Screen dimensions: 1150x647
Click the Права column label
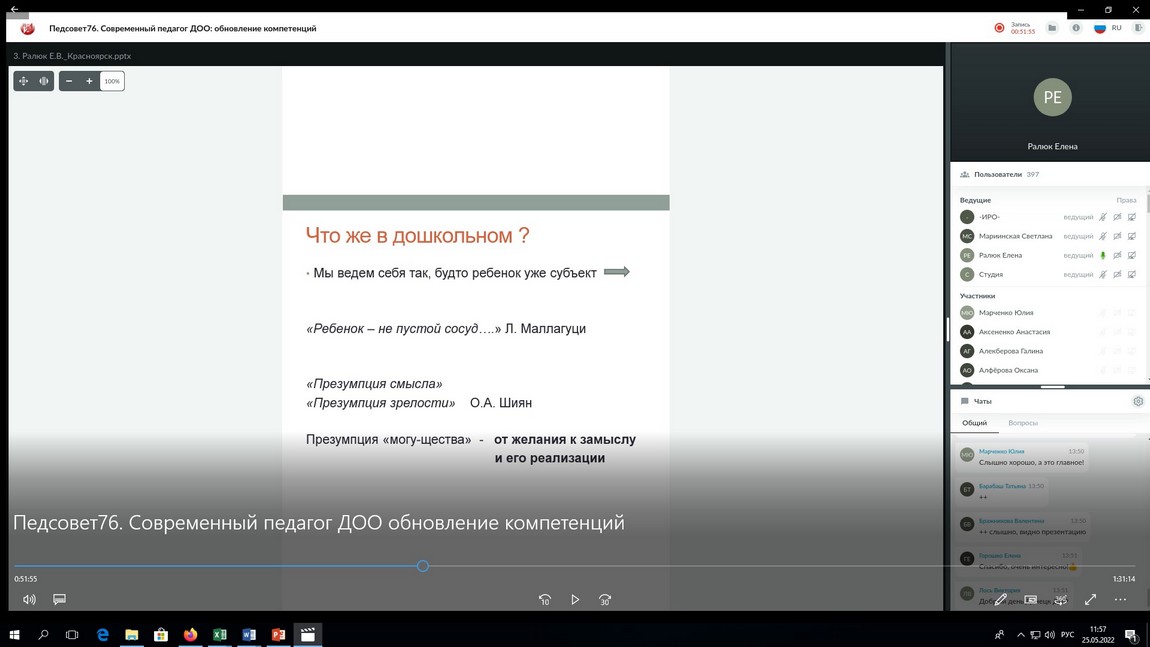click(x=1126, y=200)
